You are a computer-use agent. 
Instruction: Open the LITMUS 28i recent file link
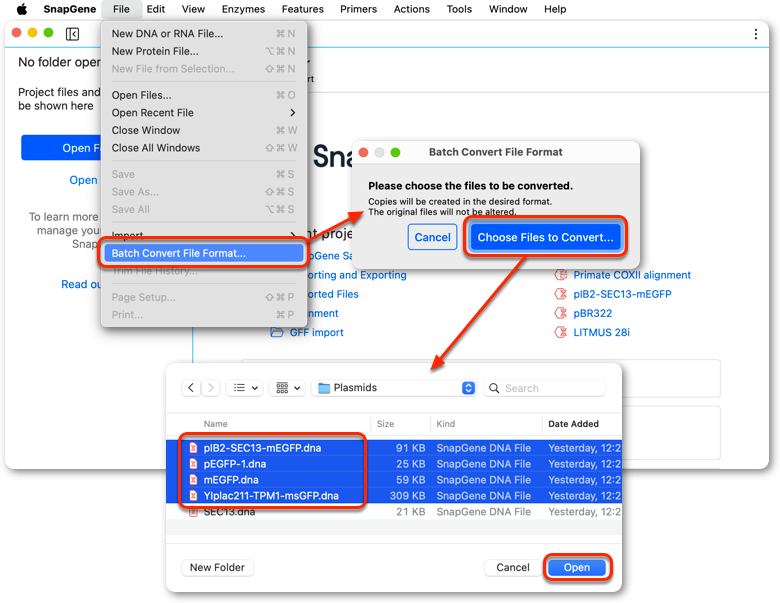click(601, 332)
